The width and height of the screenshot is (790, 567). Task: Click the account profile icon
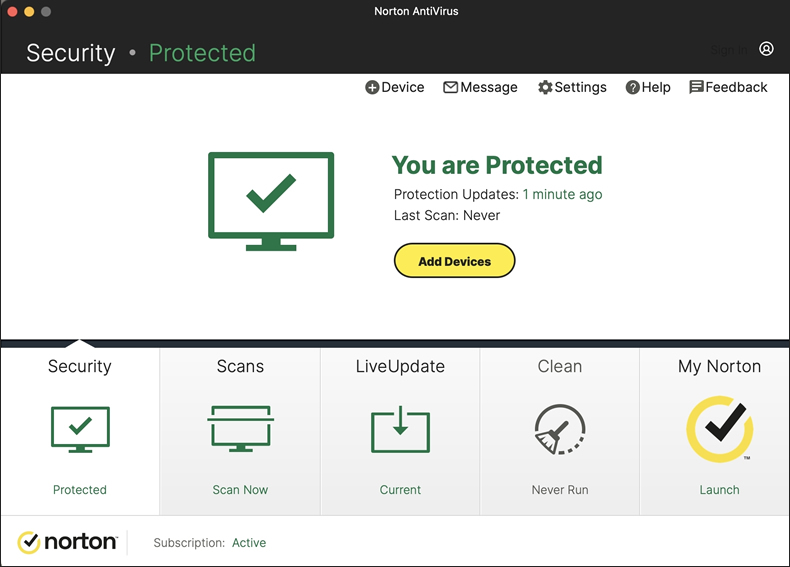coord(766,49)
